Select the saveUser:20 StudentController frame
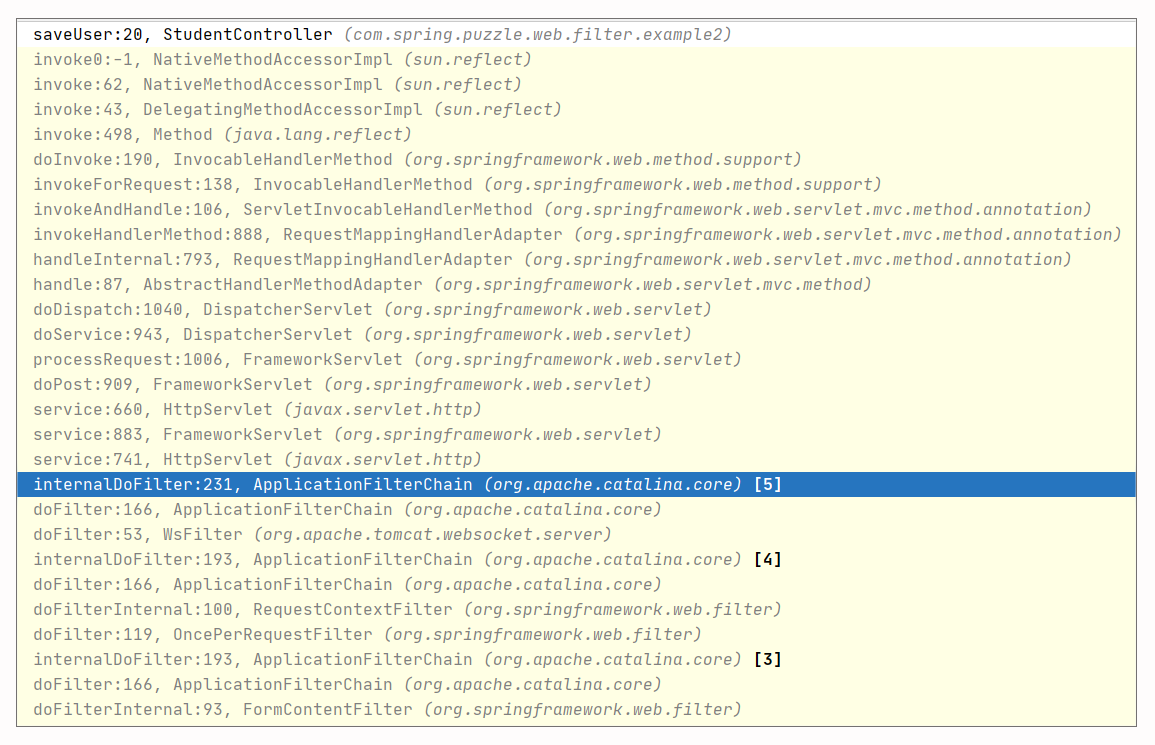This screenshot has height=745, width=1155. [380, 35]
